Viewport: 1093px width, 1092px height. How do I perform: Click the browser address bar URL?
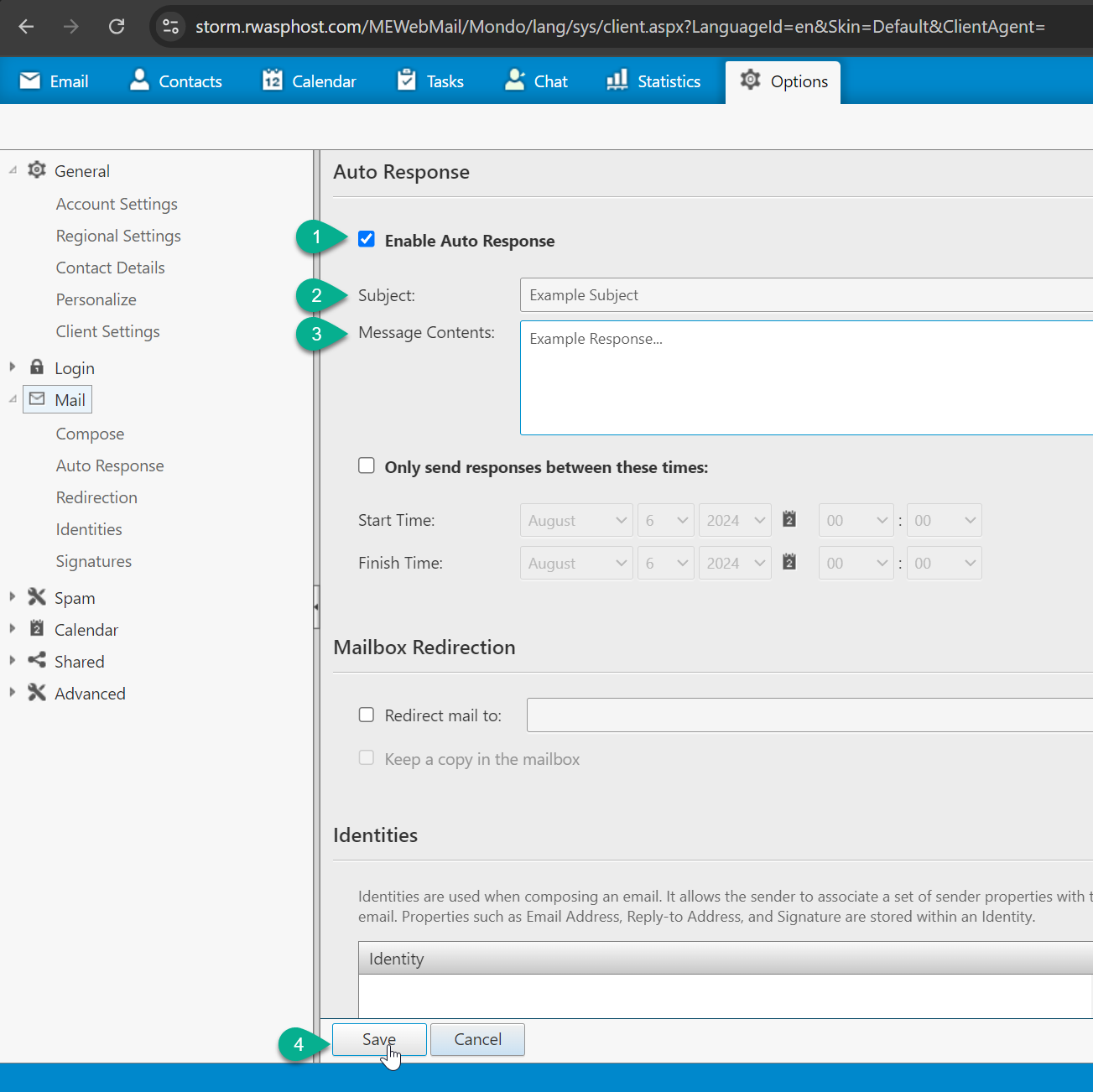tap(620, 27)
